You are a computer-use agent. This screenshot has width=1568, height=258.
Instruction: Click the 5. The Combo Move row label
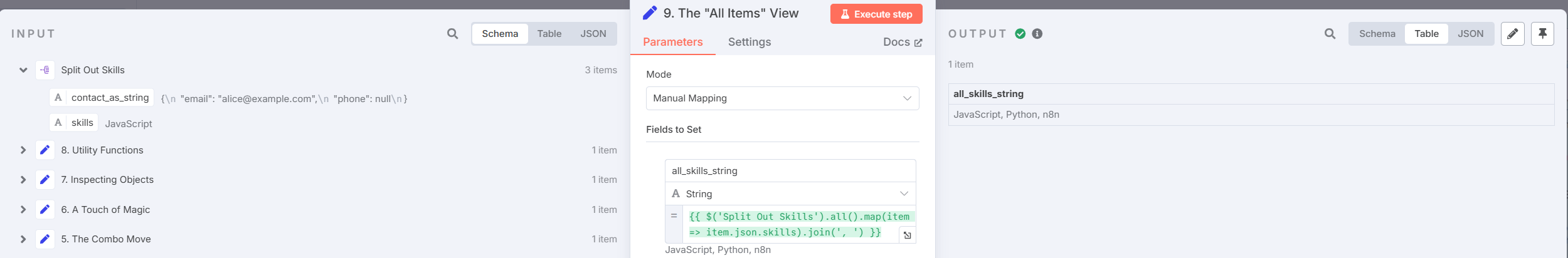pos(106,239)
